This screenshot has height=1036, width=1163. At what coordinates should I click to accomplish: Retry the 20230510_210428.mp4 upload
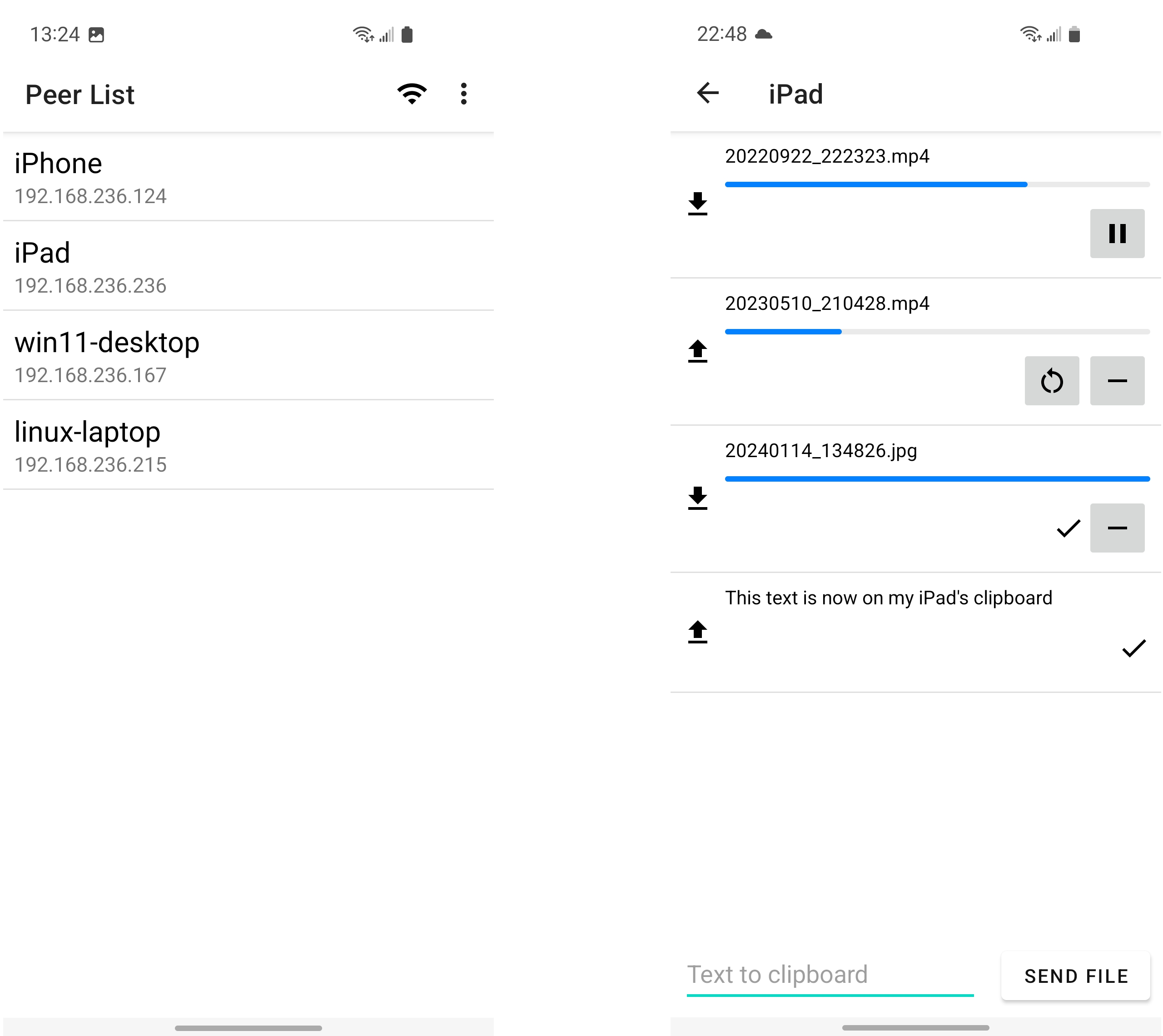pyautogui.click(x=1052, y=381)
